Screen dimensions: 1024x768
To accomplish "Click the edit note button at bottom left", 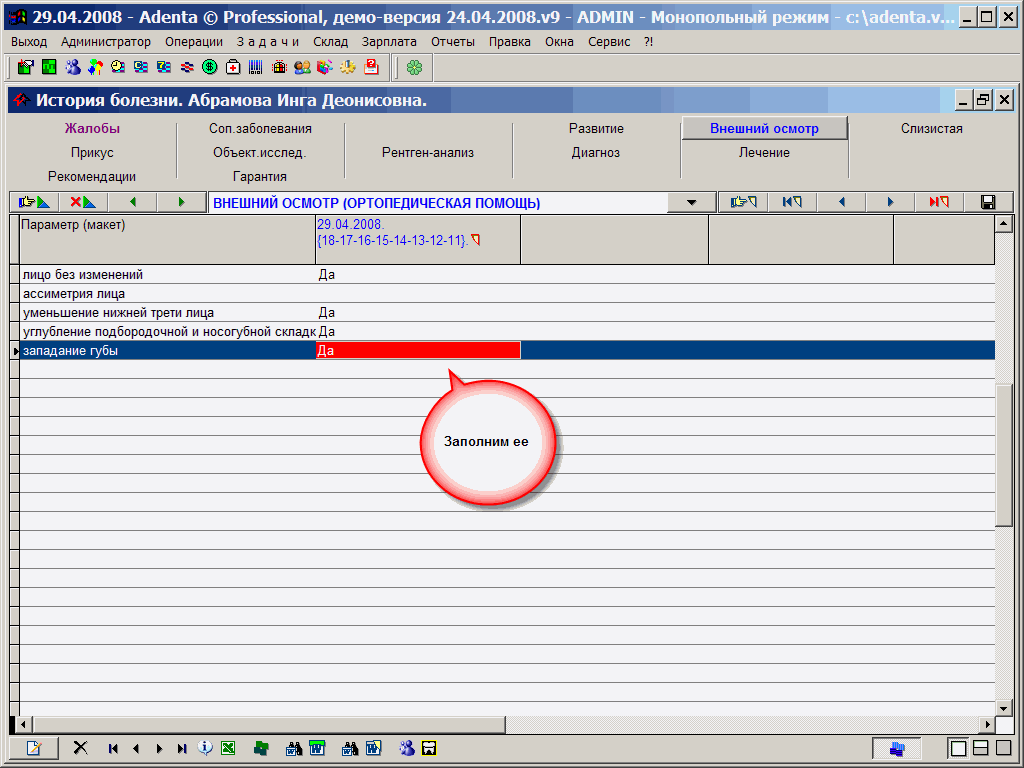I will [x=34, y=748].
